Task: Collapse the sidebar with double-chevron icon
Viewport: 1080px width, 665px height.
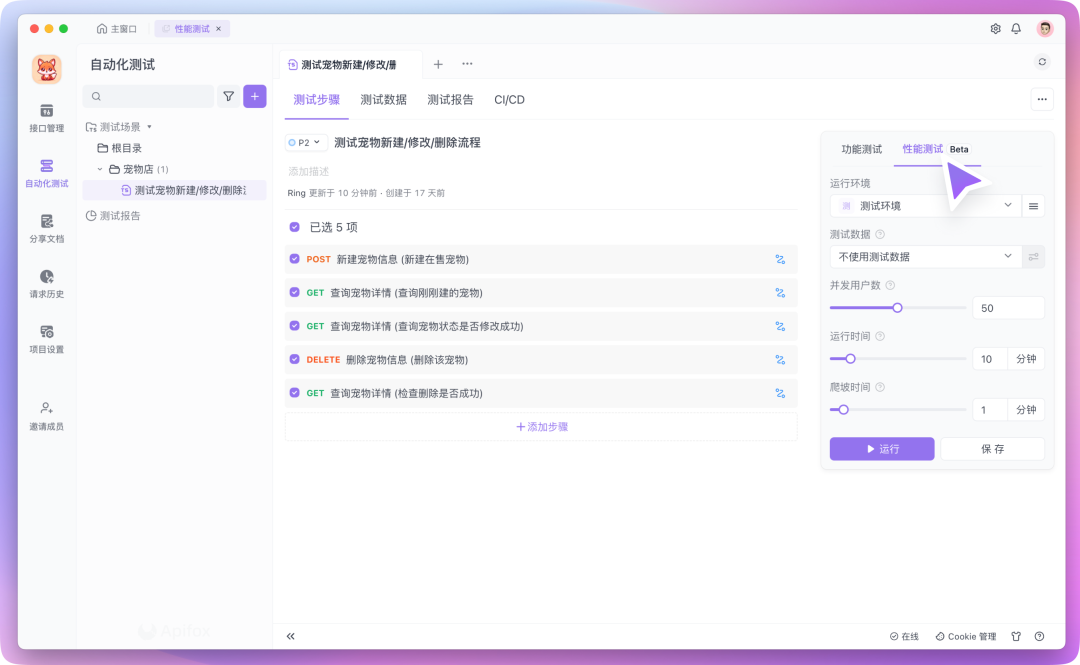Action: pos(291,636)
